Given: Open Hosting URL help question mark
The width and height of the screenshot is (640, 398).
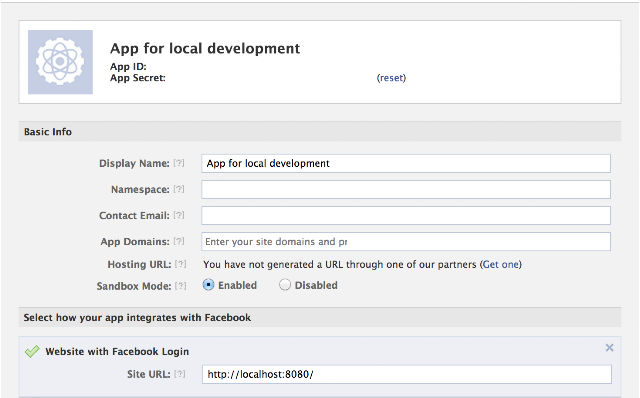Looking at the screenshot, I should tap(180, 265).
